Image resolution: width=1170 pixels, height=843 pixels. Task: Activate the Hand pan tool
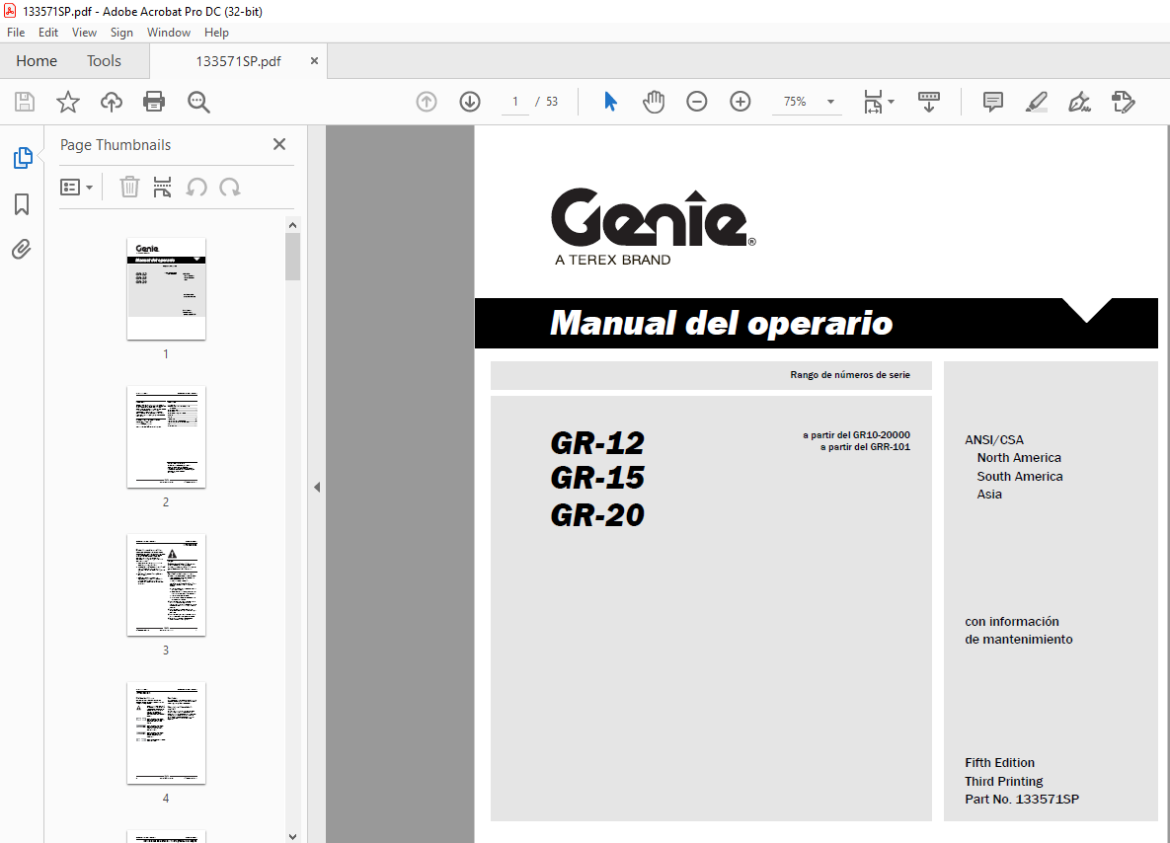(654, 101)
